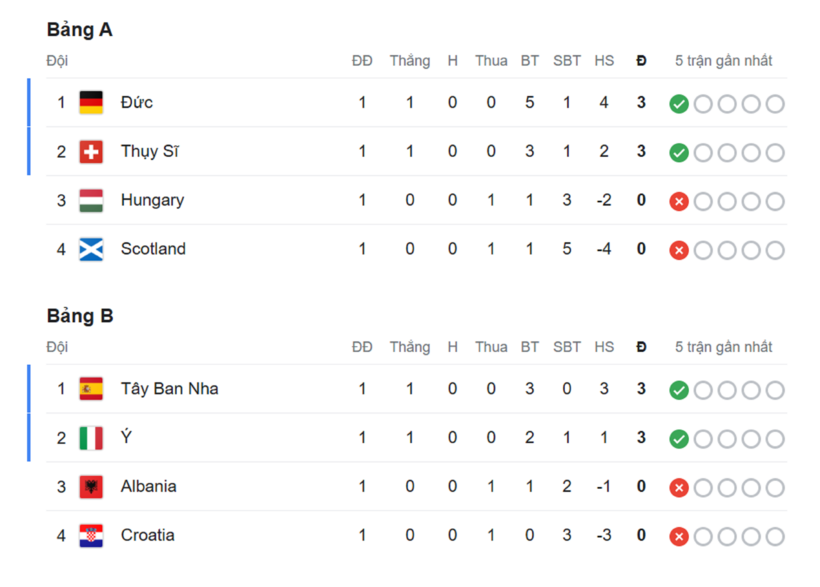Click Scotland's red loss mark

(x=679, y=250)
